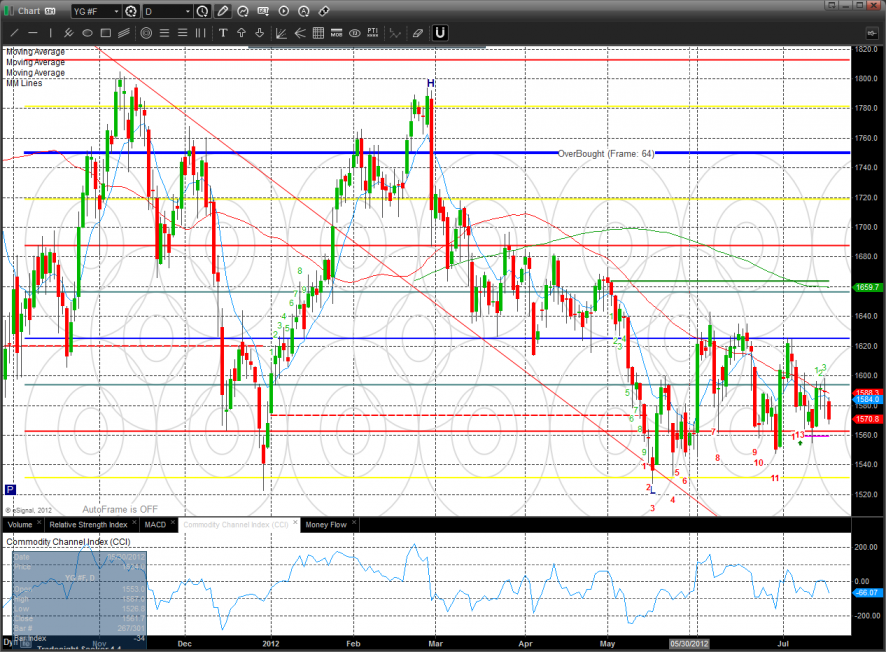Toggle the pencil drawing mode button
This screenshot has height=652, width=886.
[223, 11]
